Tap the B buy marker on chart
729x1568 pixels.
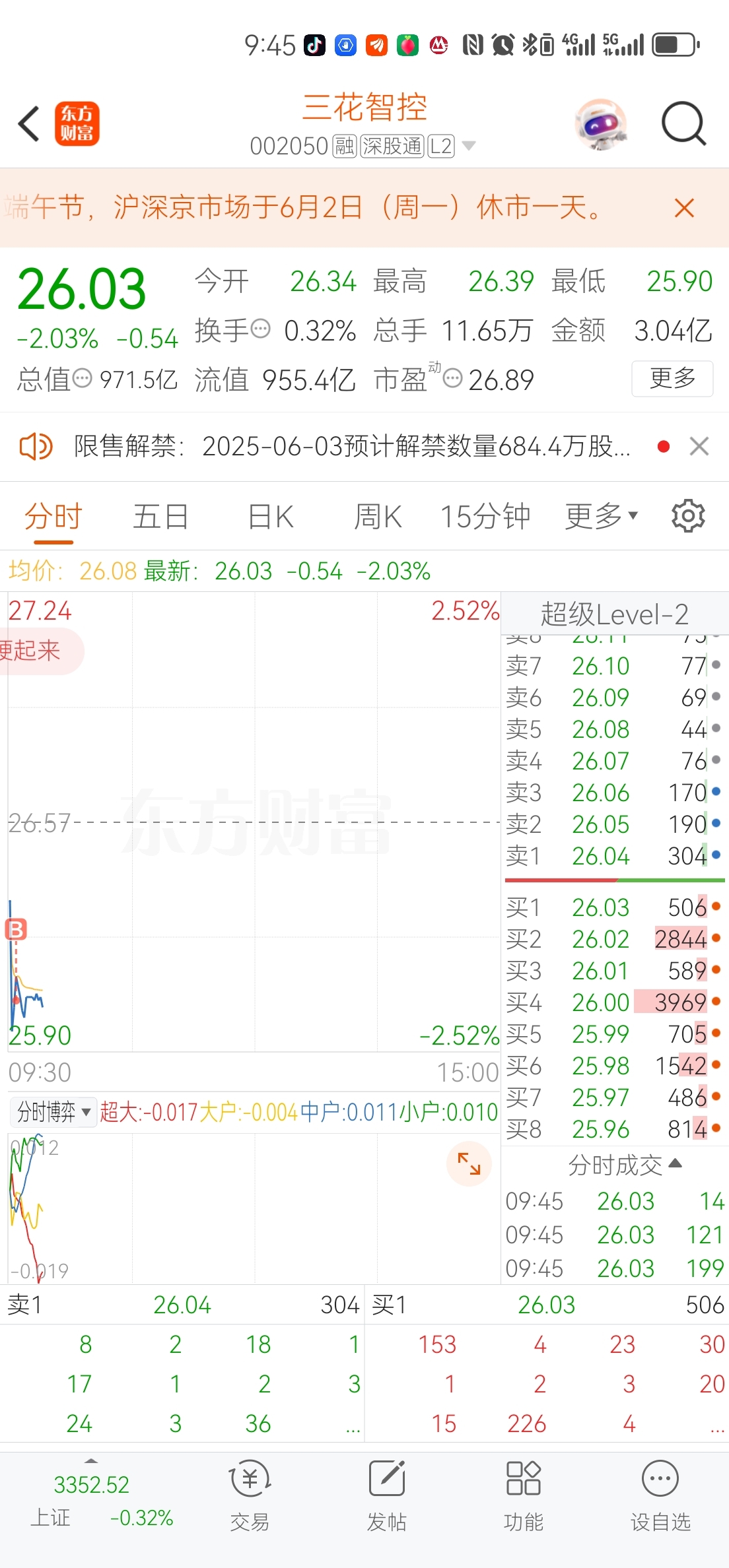tap(16, 929)
